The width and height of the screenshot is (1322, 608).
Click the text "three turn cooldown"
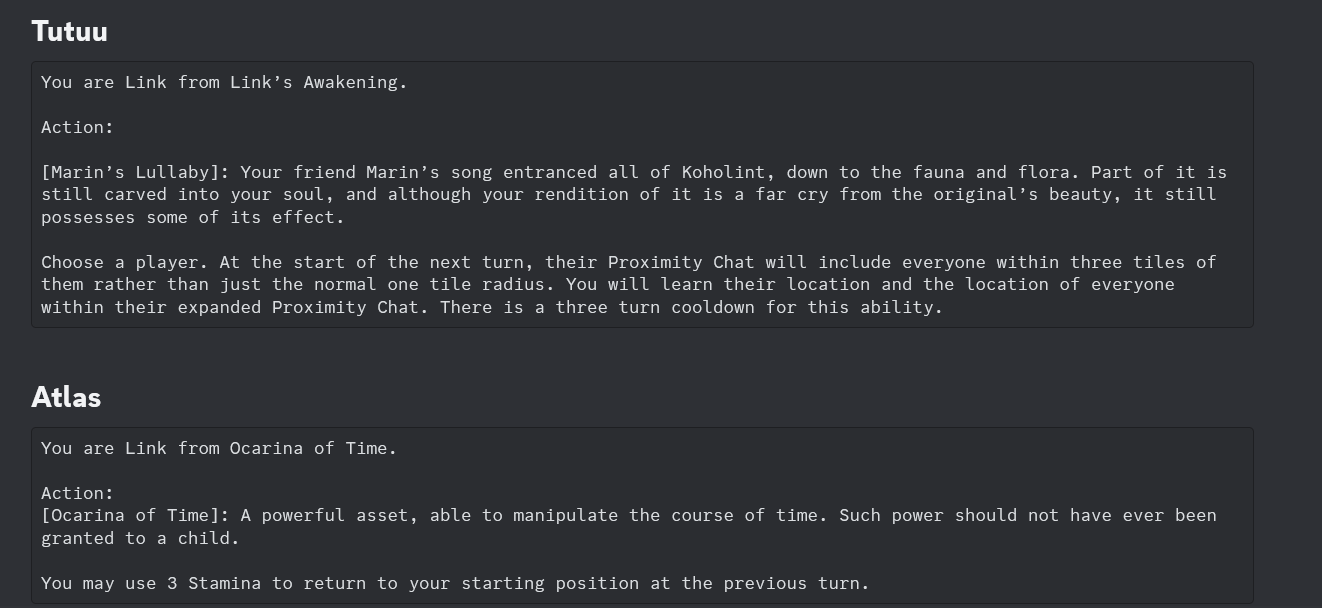point(655,307)
